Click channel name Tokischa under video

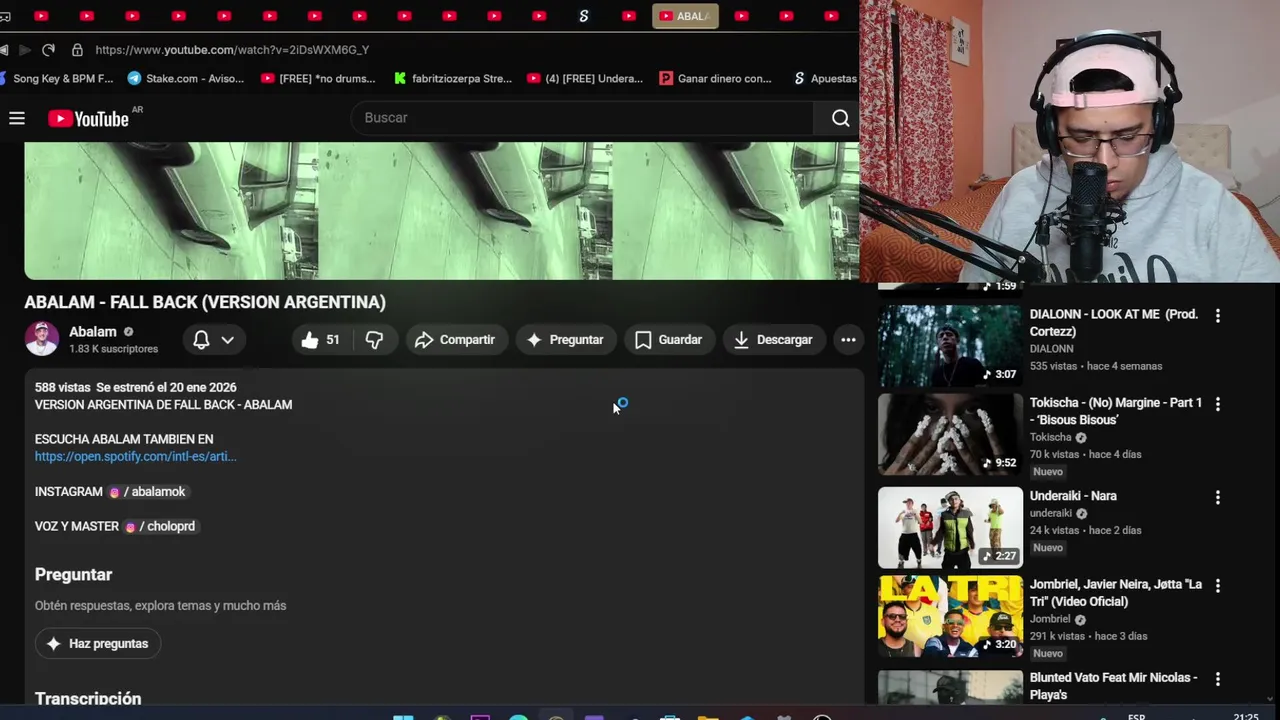[1050, 437]
